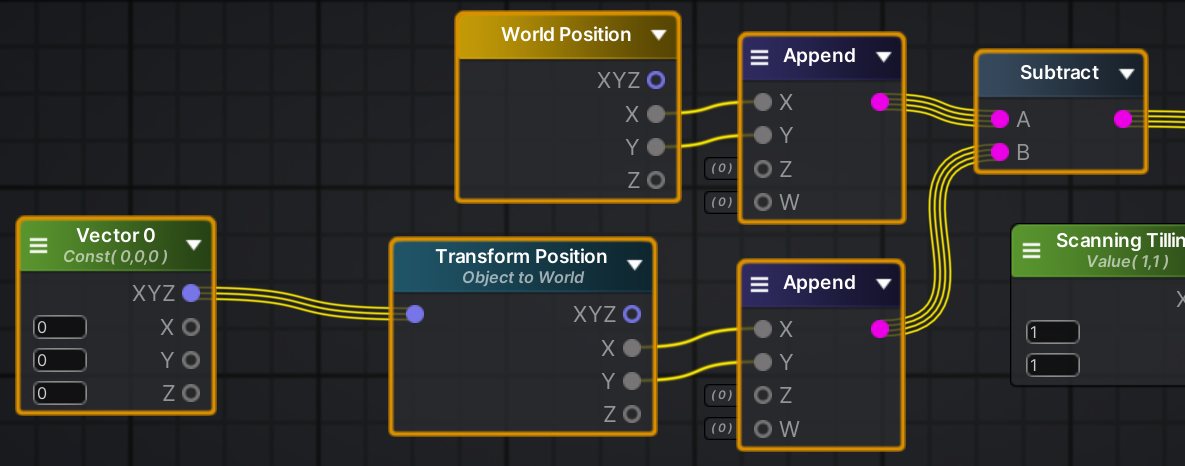Click the World Position XYZ output port
The image size is (1185, 466).
[x=656, y=80]
